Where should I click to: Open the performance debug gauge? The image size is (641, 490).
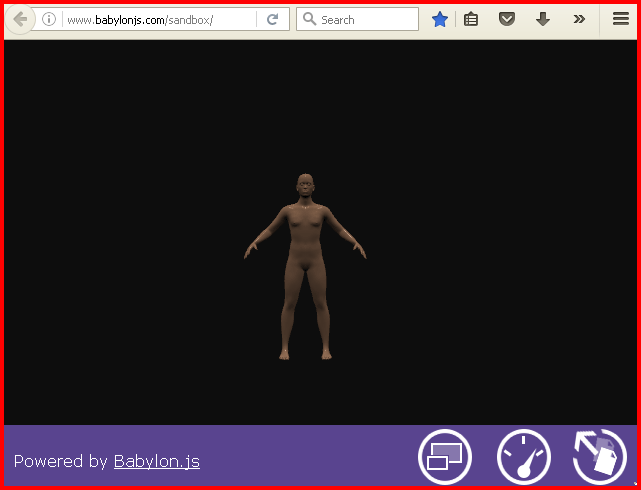pos(524,456)
